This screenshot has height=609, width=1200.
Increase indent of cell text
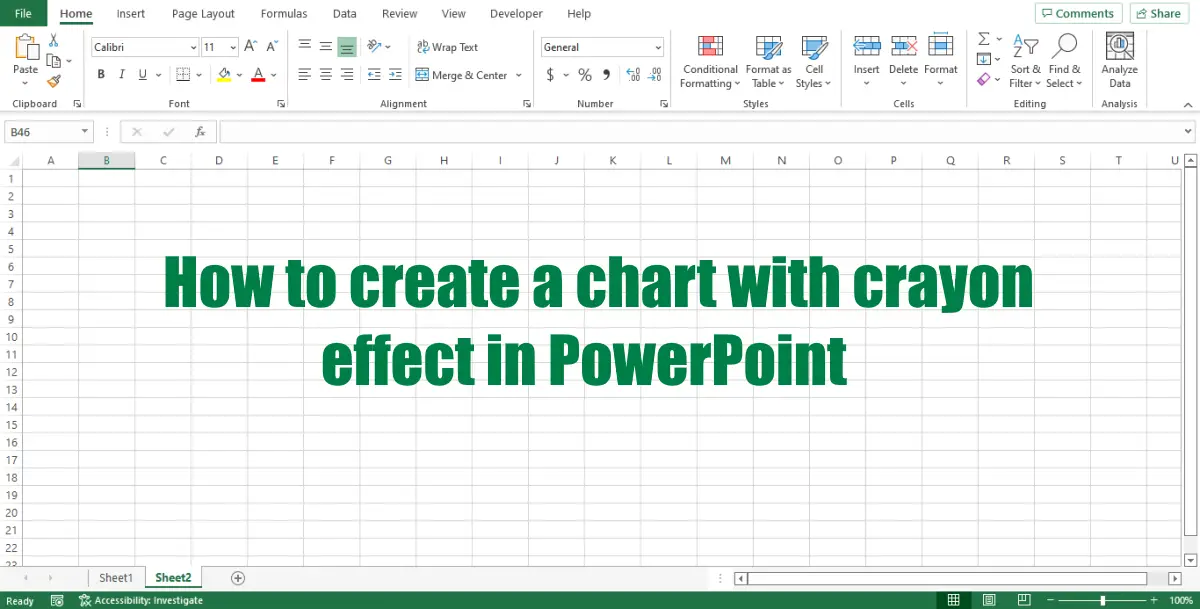click(x=395, y=75)
